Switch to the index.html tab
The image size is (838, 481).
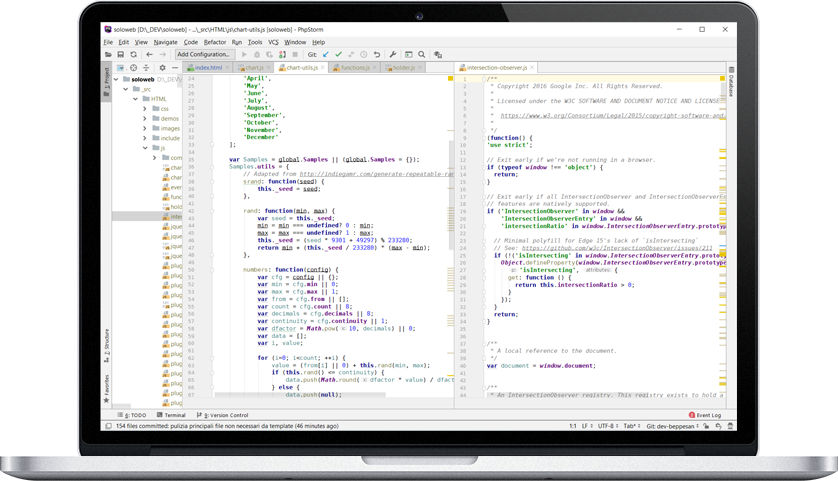point(207,68)
